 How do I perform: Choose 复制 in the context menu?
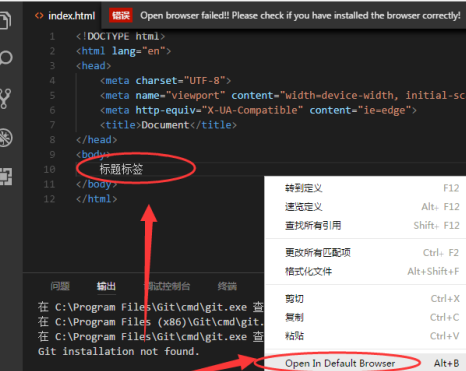(366, 317)
